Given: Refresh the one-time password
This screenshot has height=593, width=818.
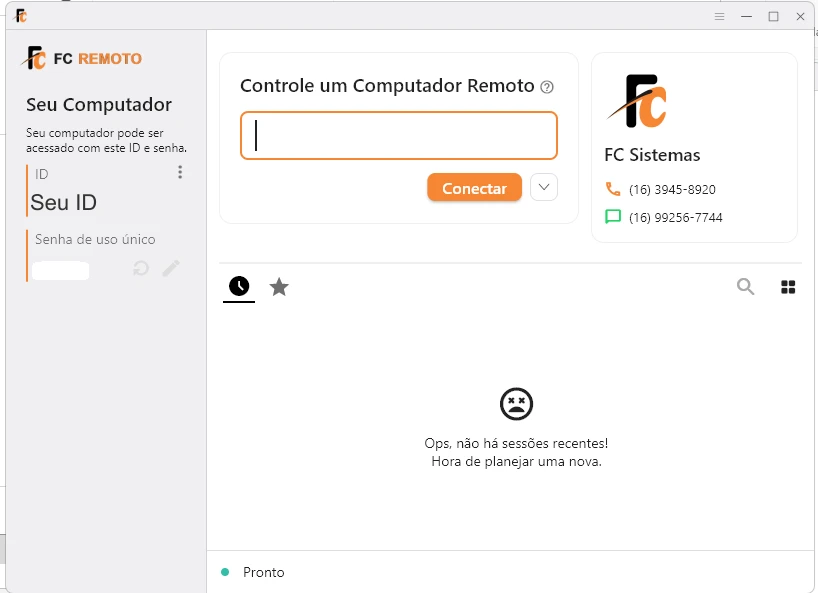Looking at the screenshot, I should coord(141,269).
